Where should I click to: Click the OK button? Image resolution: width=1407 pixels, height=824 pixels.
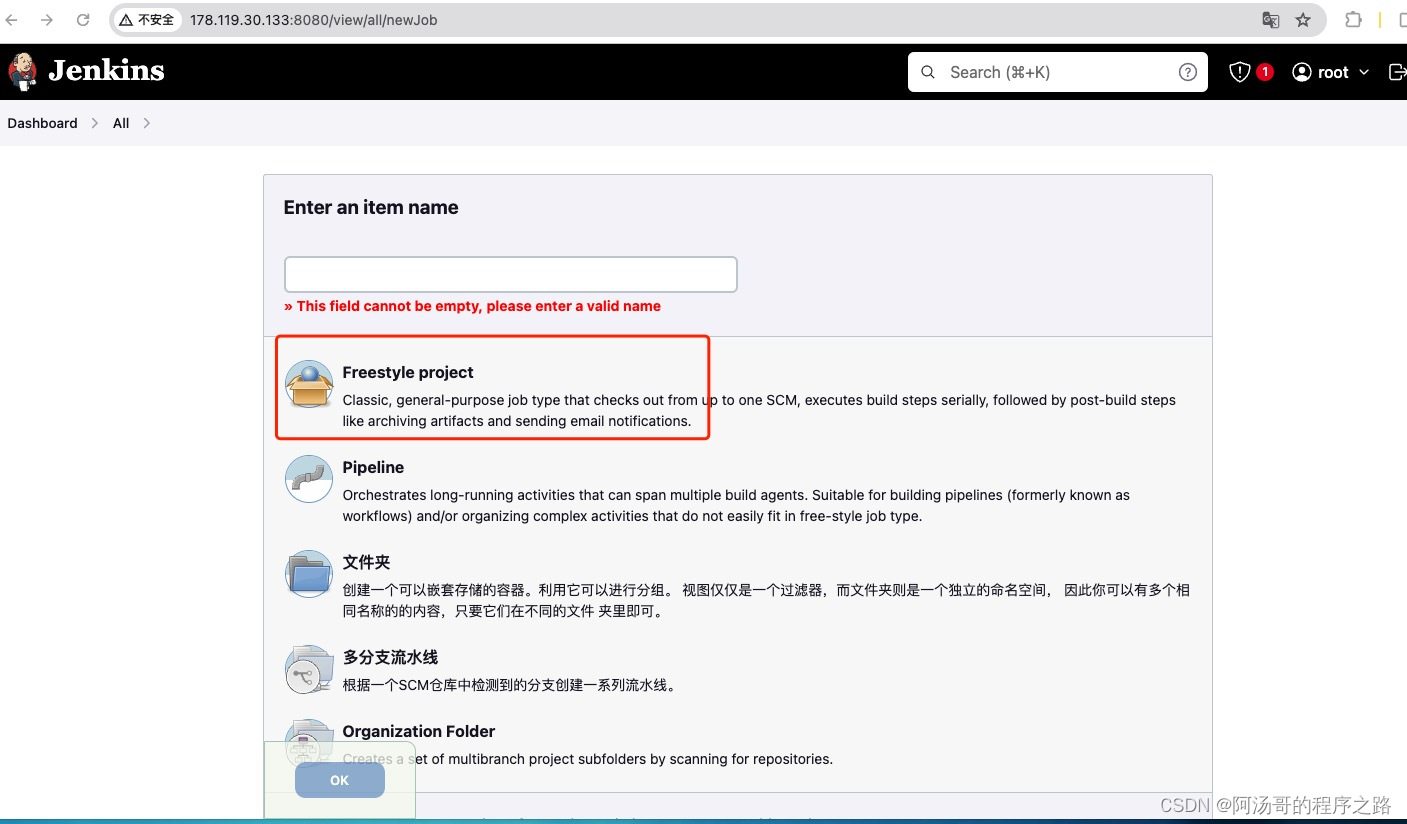(340, 780)
